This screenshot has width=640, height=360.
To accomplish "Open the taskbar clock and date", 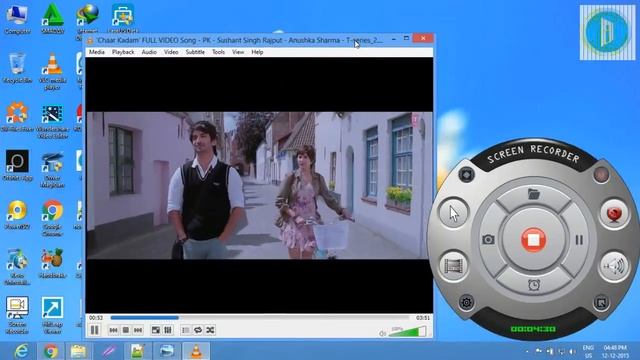I will (615, 351).
